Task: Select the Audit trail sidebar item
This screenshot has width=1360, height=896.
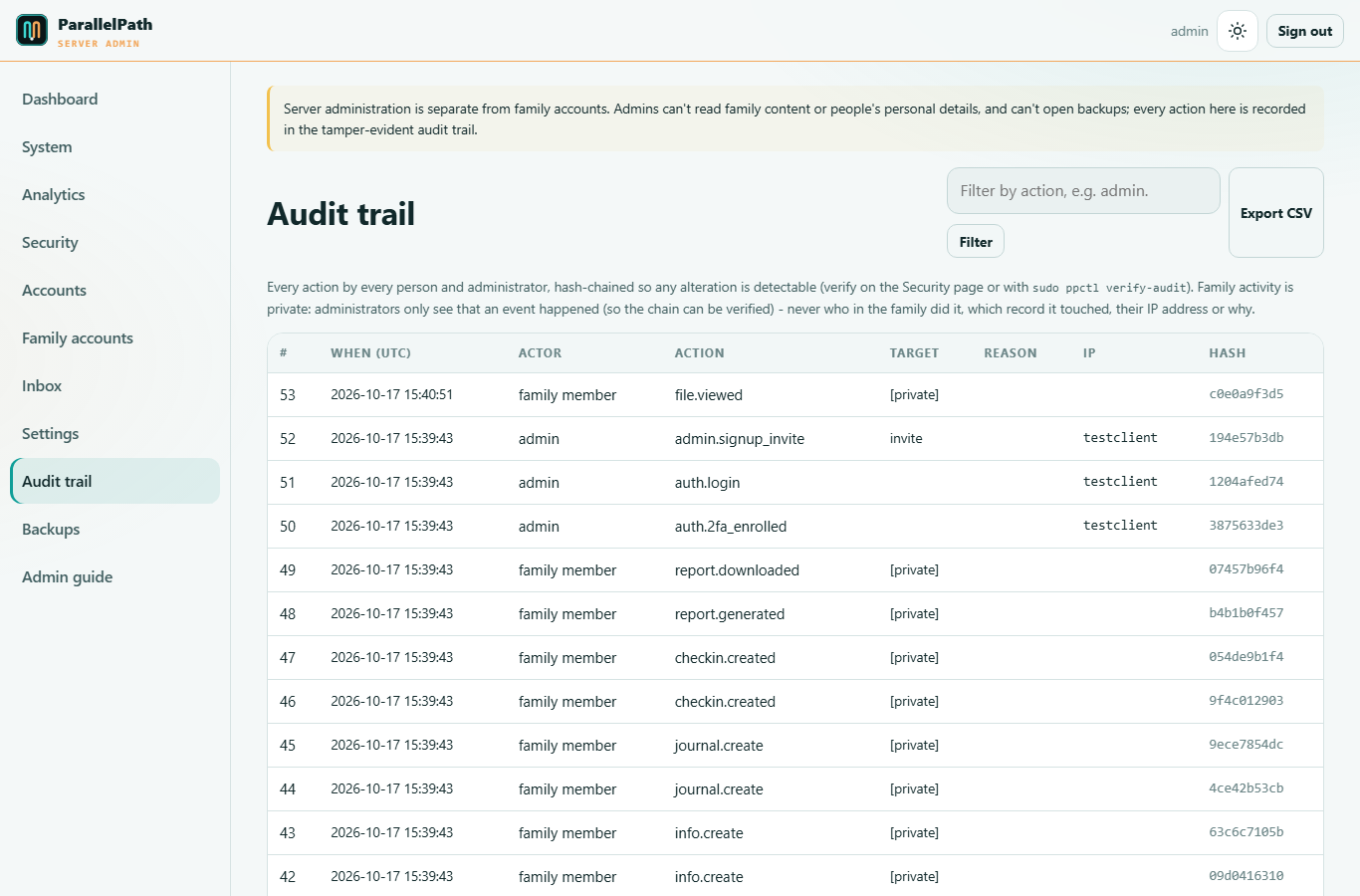Action: pos(114,481)
